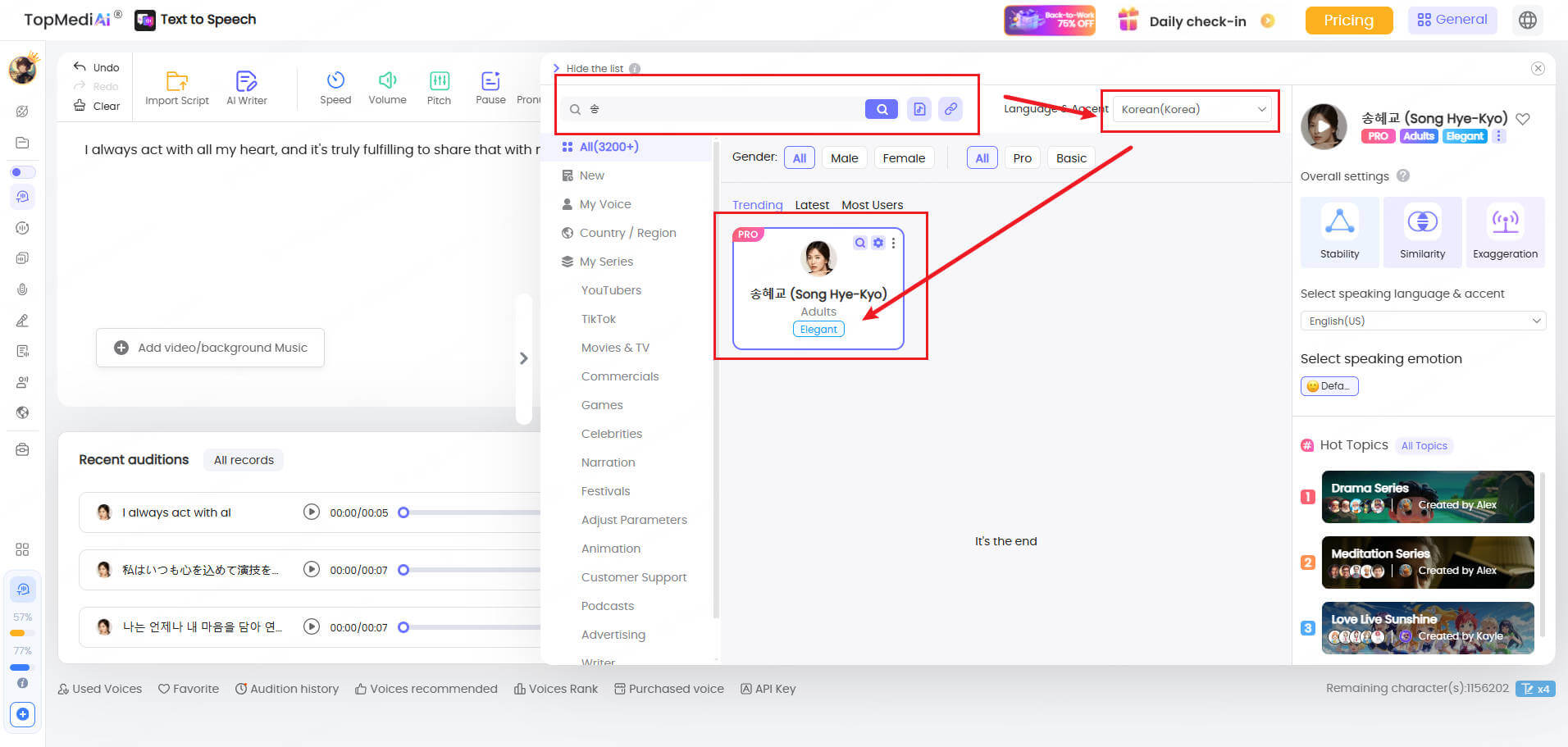This screenshot has height=747, width=1568.
Task: Favorite the Song Hye-Kyo voice
Action: point(1523,119)
